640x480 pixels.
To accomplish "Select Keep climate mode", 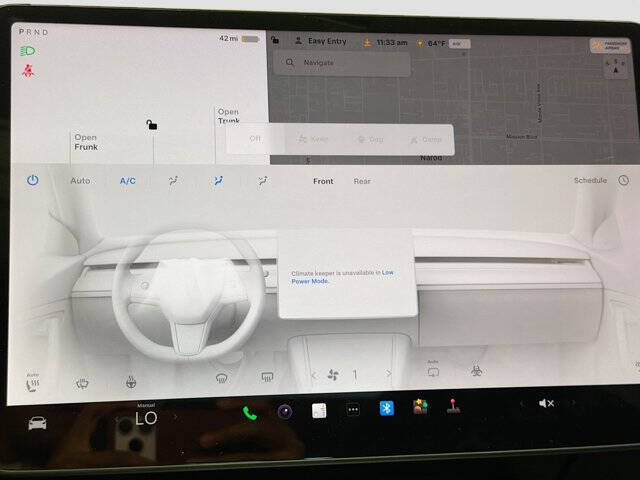I will pos(313,139).
